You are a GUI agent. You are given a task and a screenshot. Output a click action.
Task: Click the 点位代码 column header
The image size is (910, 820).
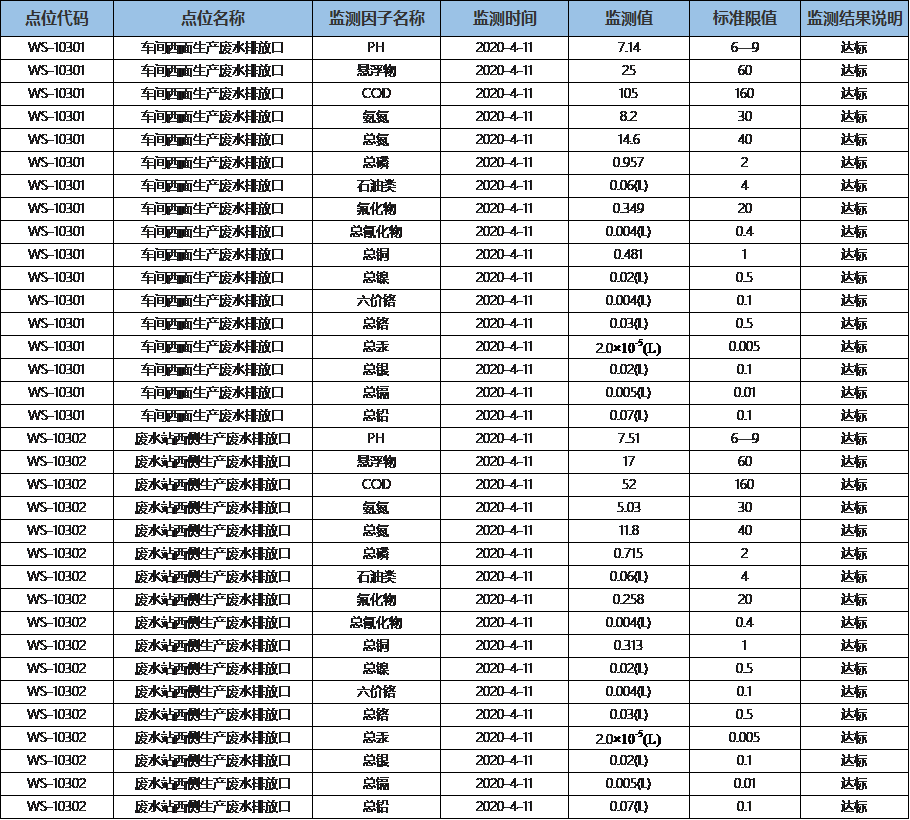57,19
